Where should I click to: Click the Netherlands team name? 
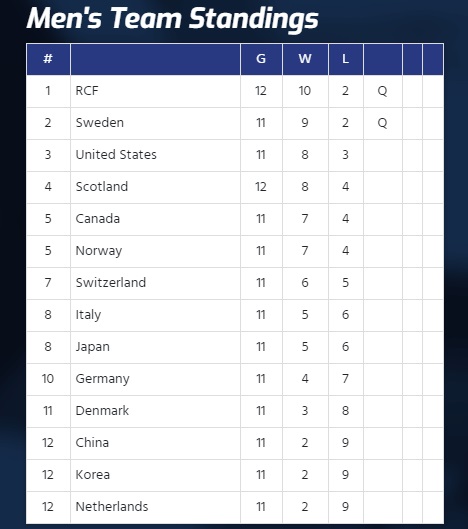coord(112,507)
